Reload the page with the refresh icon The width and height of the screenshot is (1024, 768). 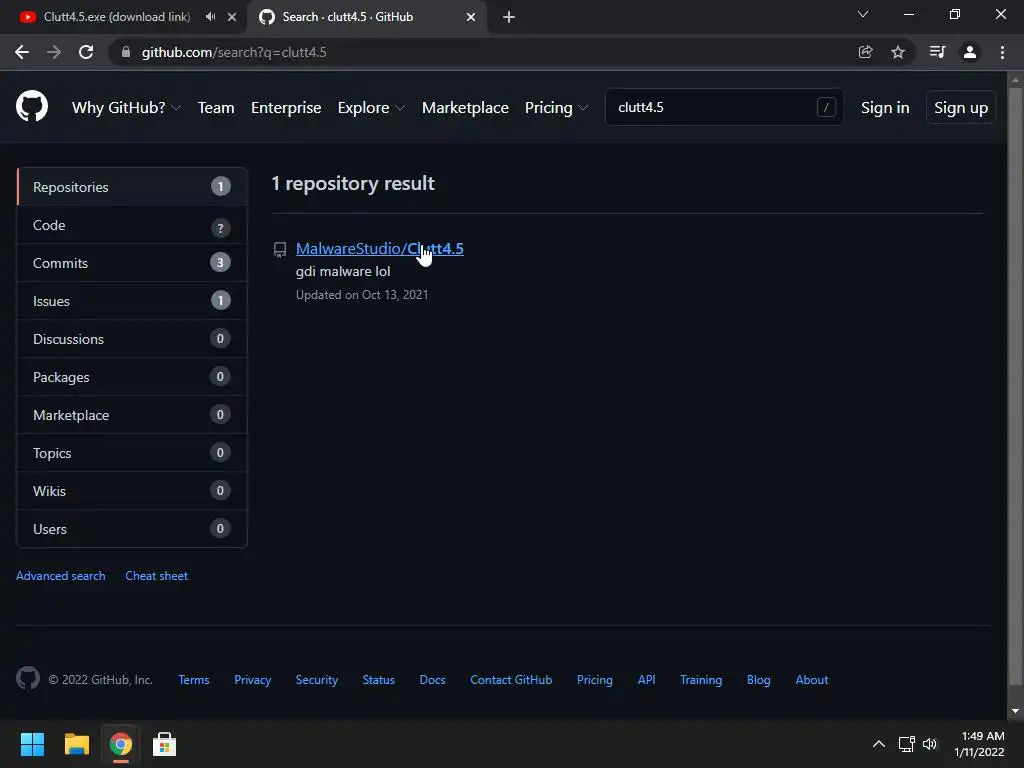(86, 52)
